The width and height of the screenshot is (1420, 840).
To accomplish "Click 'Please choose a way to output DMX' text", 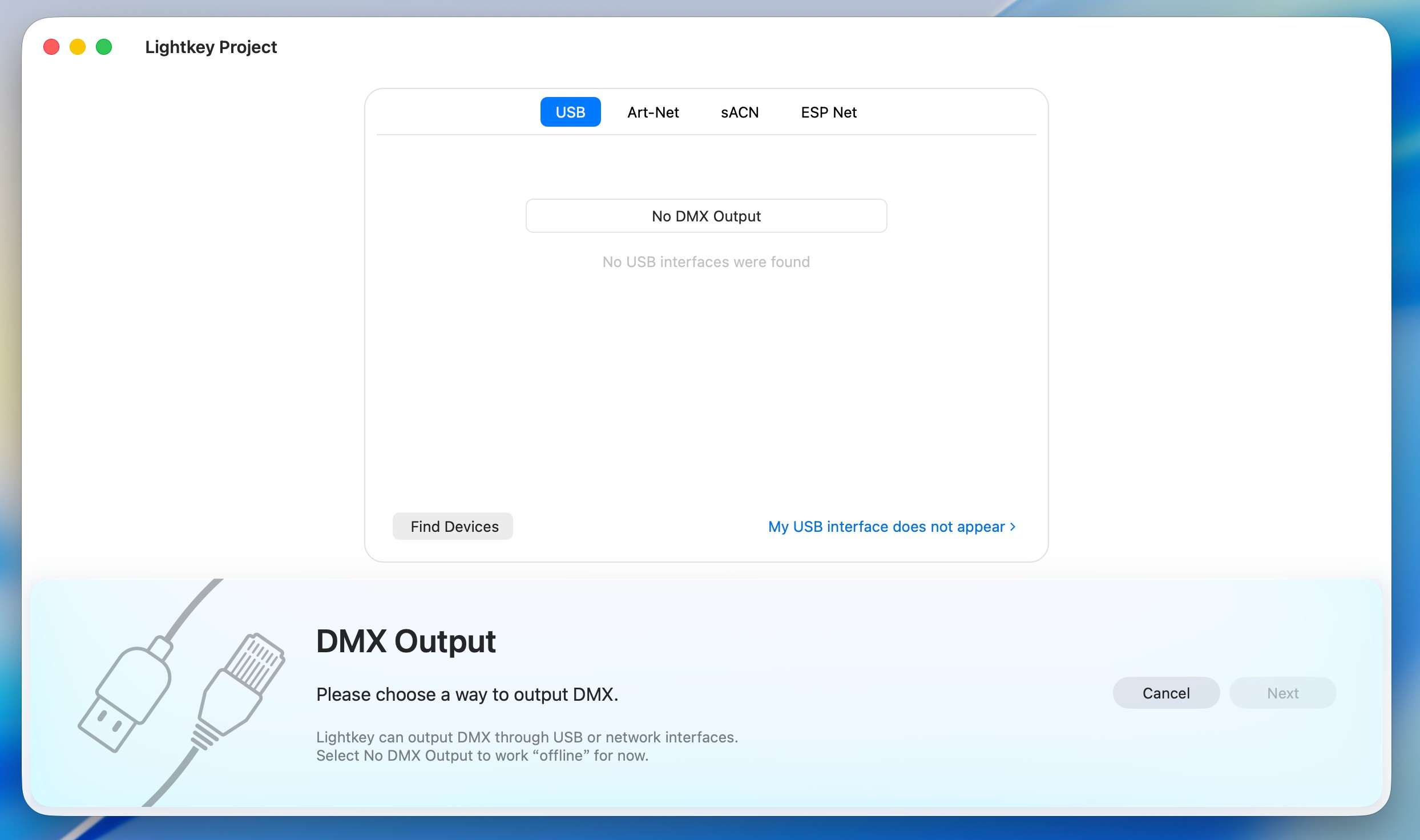I will (467, 694).
